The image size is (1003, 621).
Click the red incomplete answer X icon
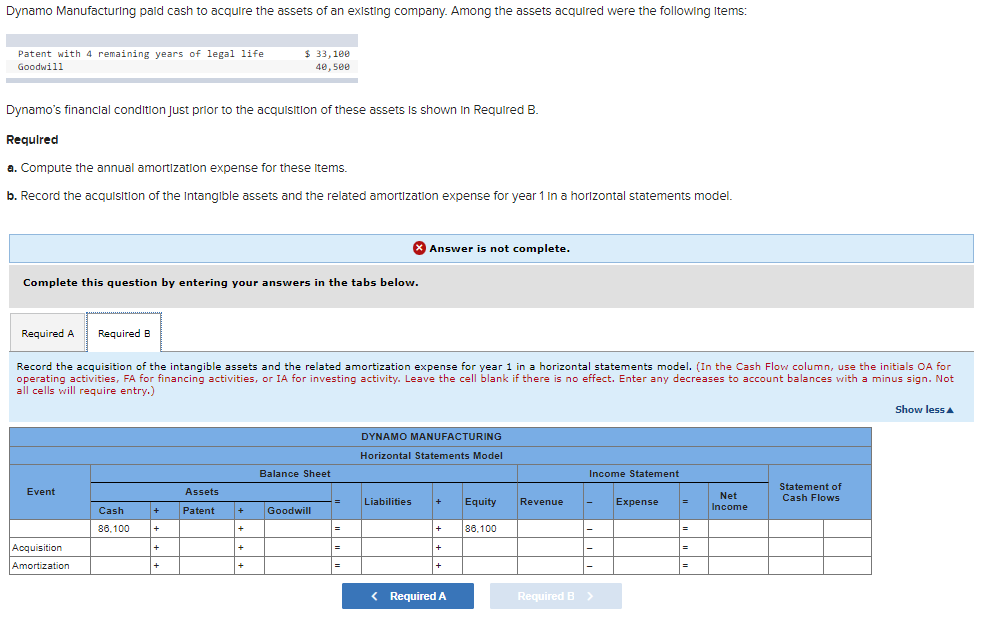[x=419, y=248]
